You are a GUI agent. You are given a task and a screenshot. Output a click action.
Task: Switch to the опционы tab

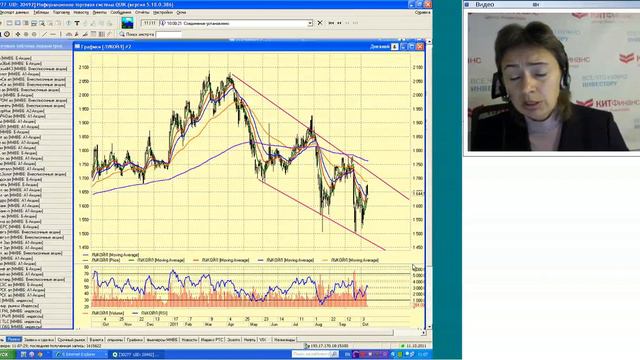(x=115, y=340)
